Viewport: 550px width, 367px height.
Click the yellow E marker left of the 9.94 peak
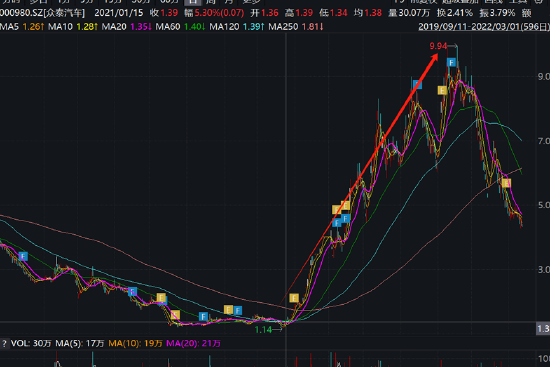tap(442, 91)
